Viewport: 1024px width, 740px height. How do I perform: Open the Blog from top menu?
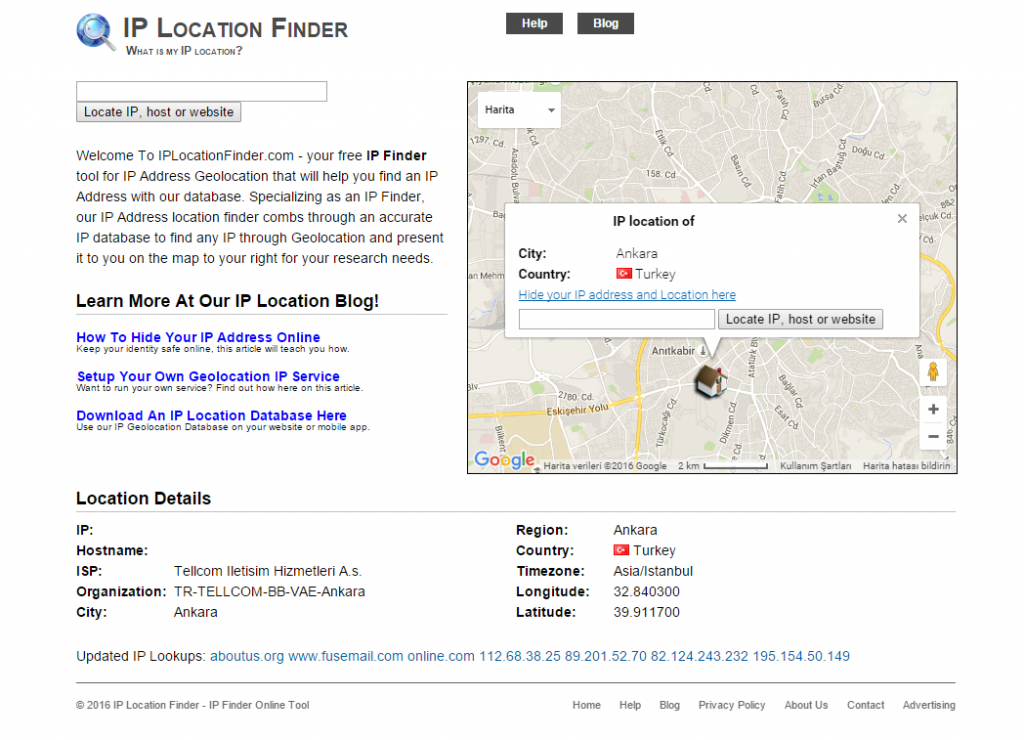(x=605, y=23)
